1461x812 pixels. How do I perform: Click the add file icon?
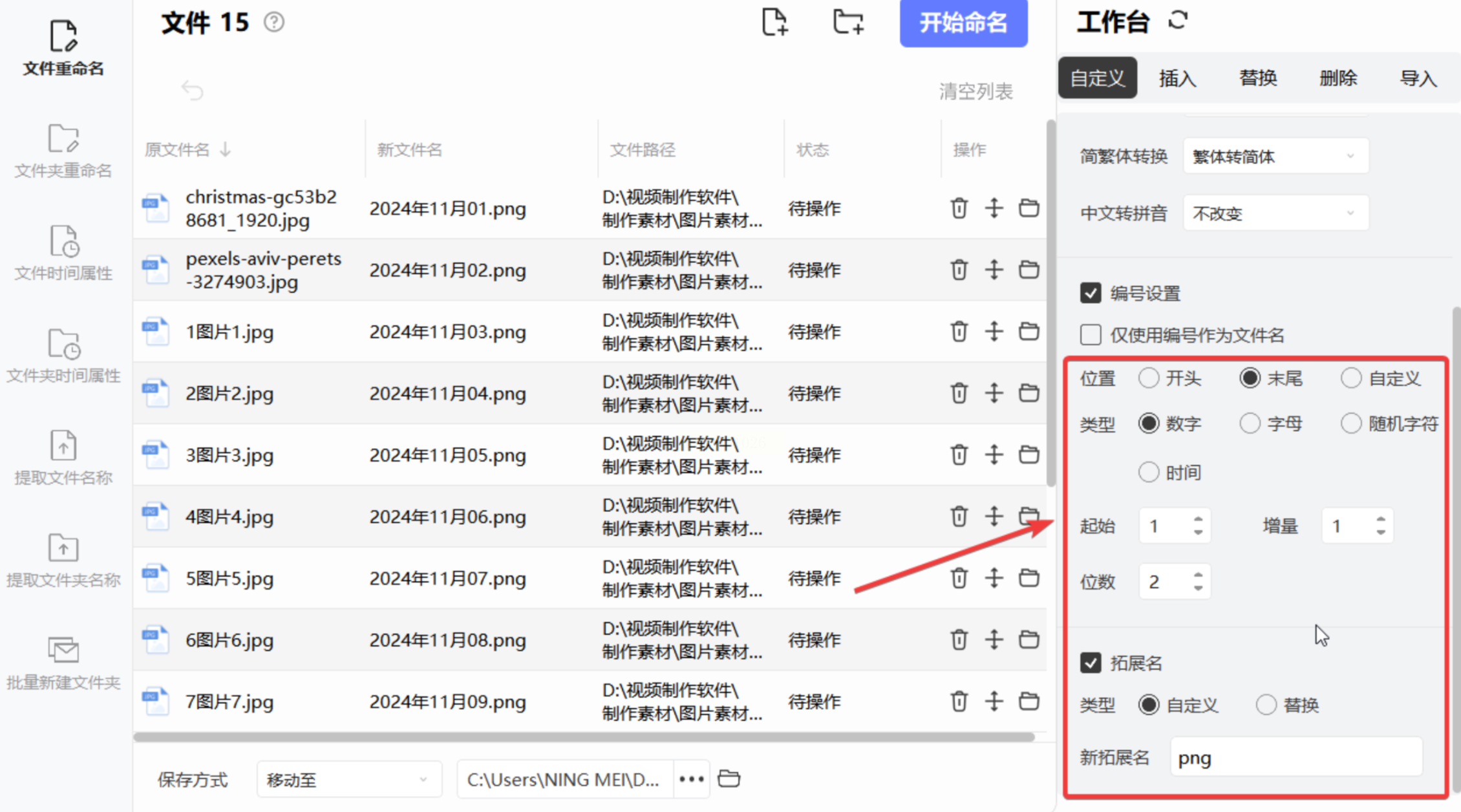774,23
